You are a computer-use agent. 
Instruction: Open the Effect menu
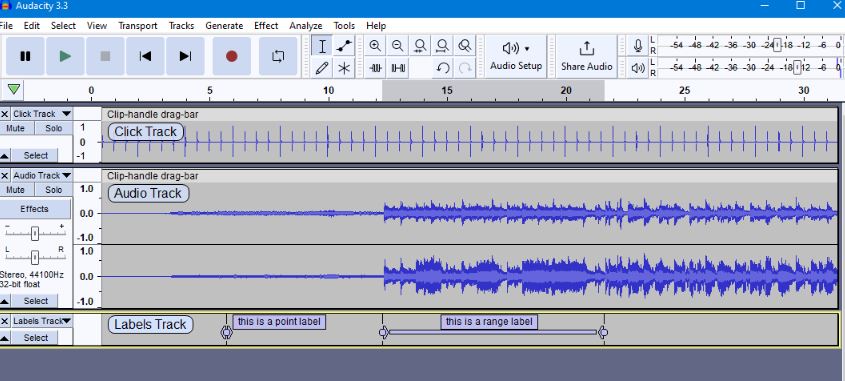266,26
